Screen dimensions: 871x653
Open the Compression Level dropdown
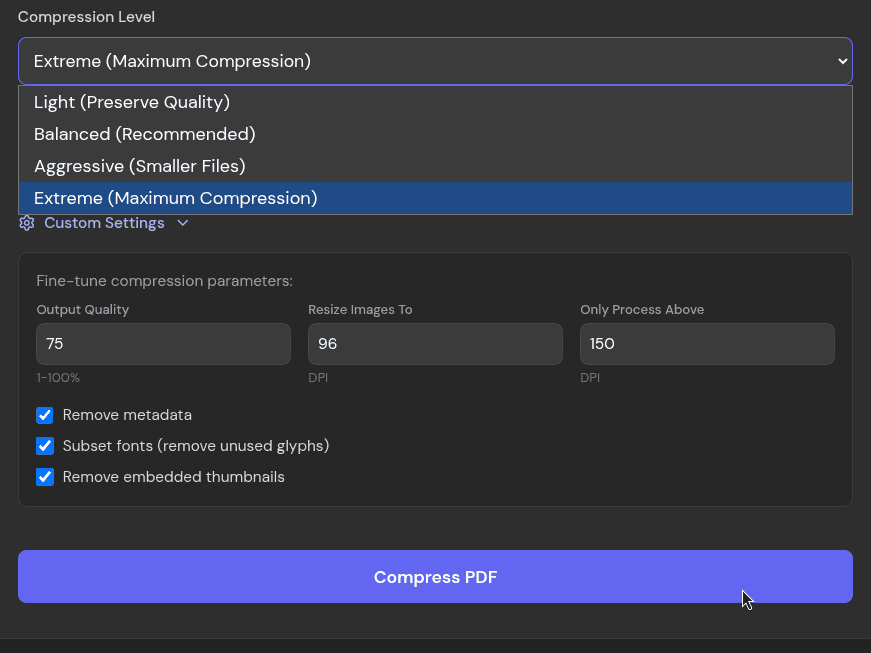click(435, 61)
